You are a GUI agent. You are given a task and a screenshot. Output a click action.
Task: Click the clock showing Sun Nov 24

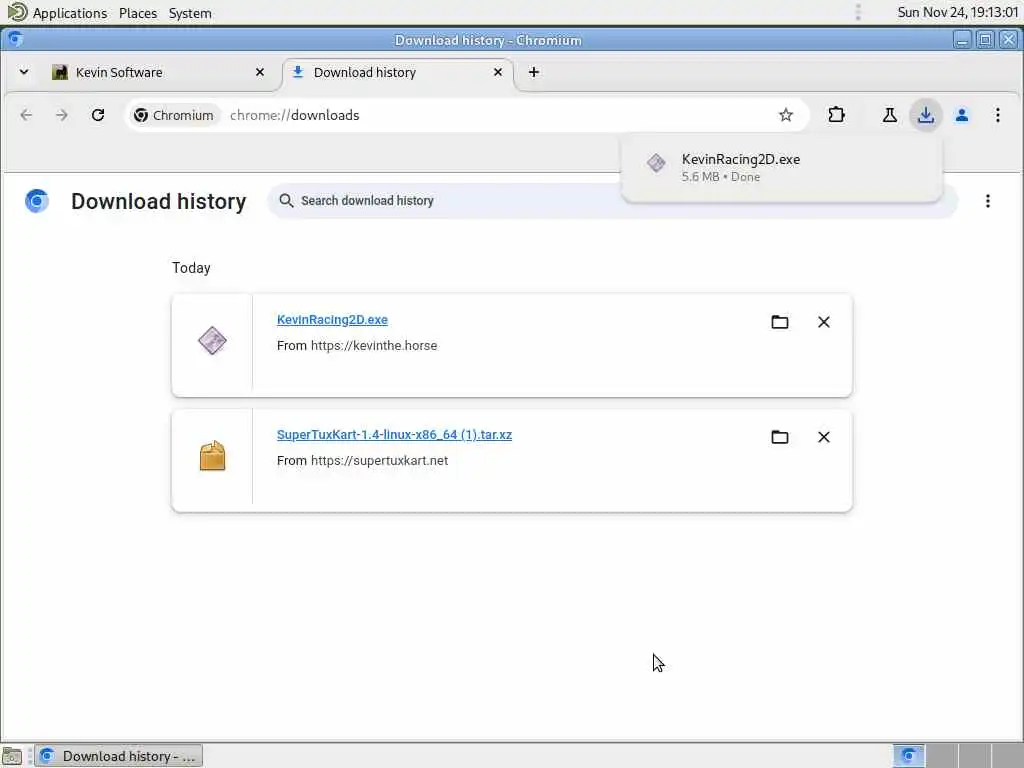pos(957,12)
